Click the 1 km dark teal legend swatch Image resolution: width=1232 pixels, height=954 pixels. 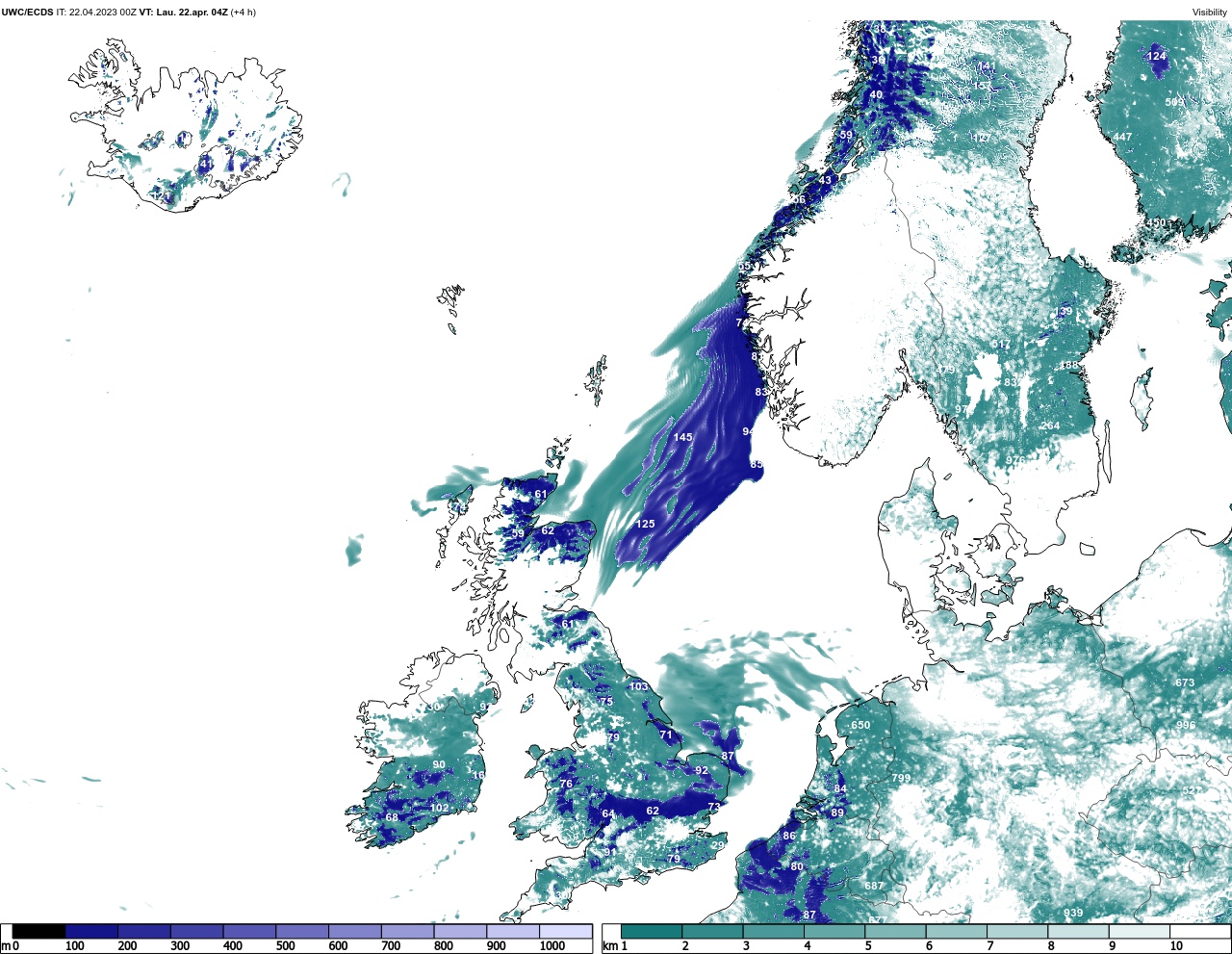click(652, 932)
